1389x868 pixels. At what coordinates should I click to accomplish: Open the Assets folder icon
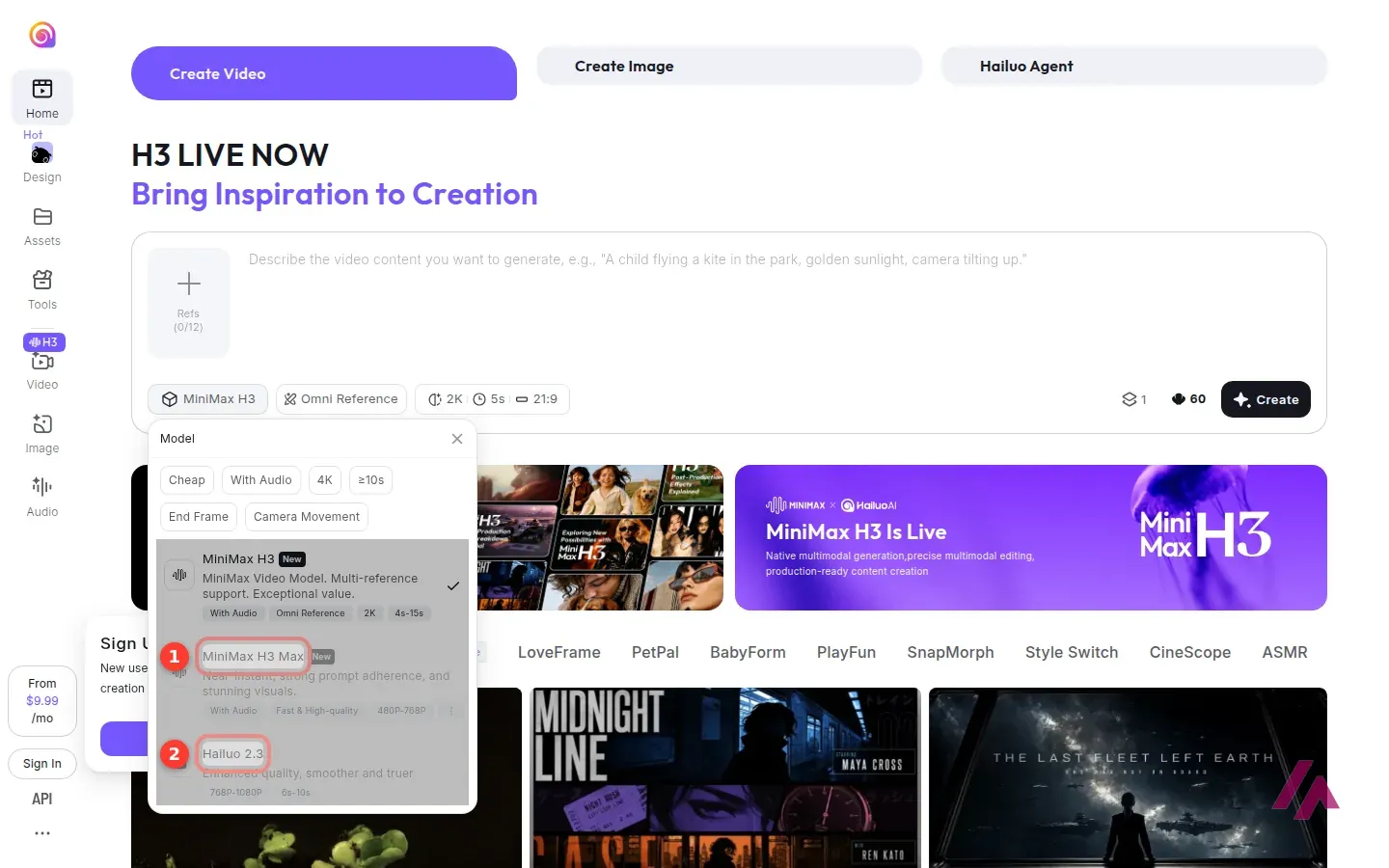click(x=42, y=216)
